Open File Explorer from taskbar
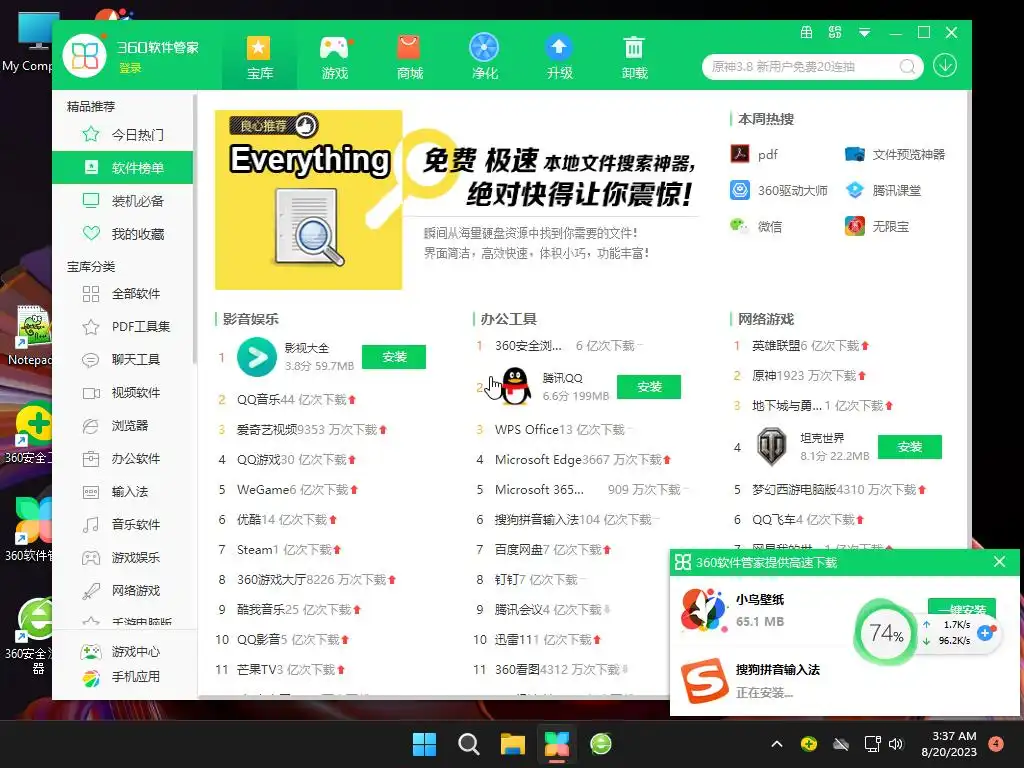Image resolution: width=1024 pixels, height=768 pixels. click(x=513, y=744)
